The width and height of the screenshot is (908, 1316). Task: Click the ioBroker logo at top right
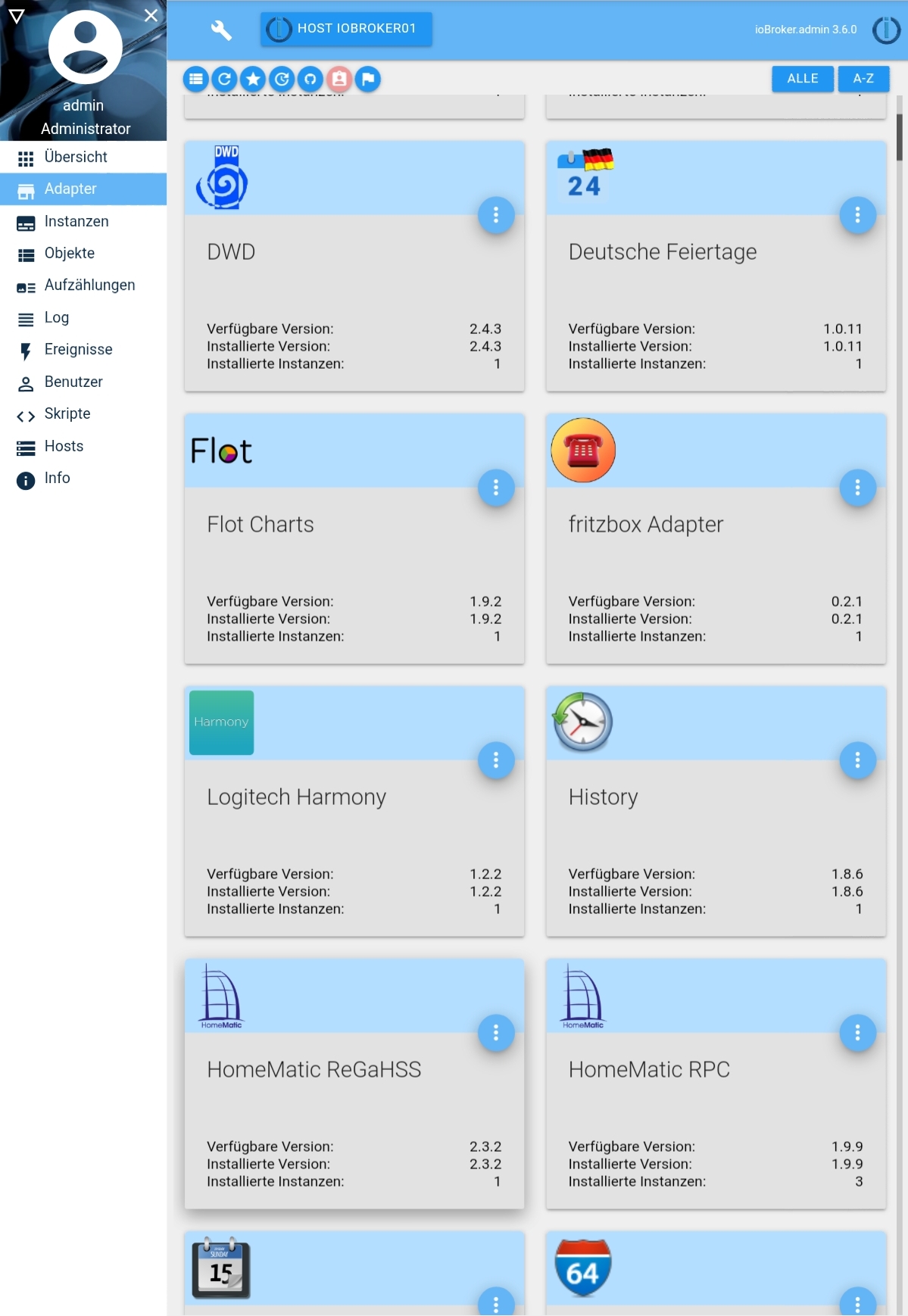click(x=886, y=30)
